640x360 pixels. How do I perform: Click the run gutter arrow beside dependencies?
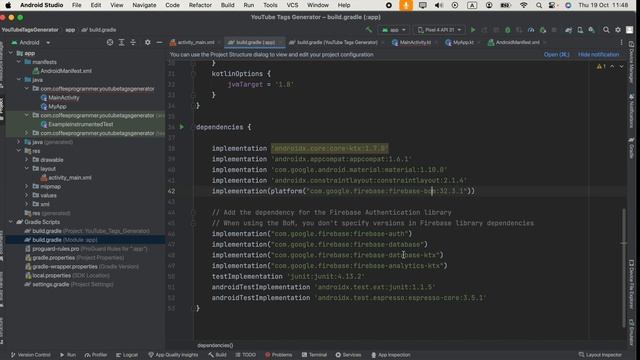[182, 127]
